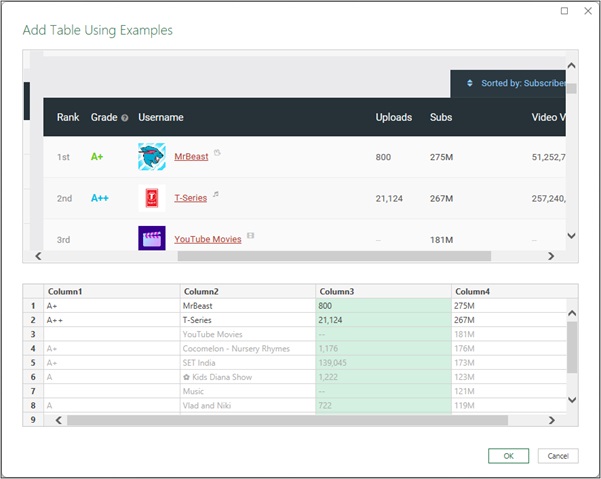The width and height of the screenshot is (601, 479).
Task: Click the T-Series channel logo icon
Action: 151,198
